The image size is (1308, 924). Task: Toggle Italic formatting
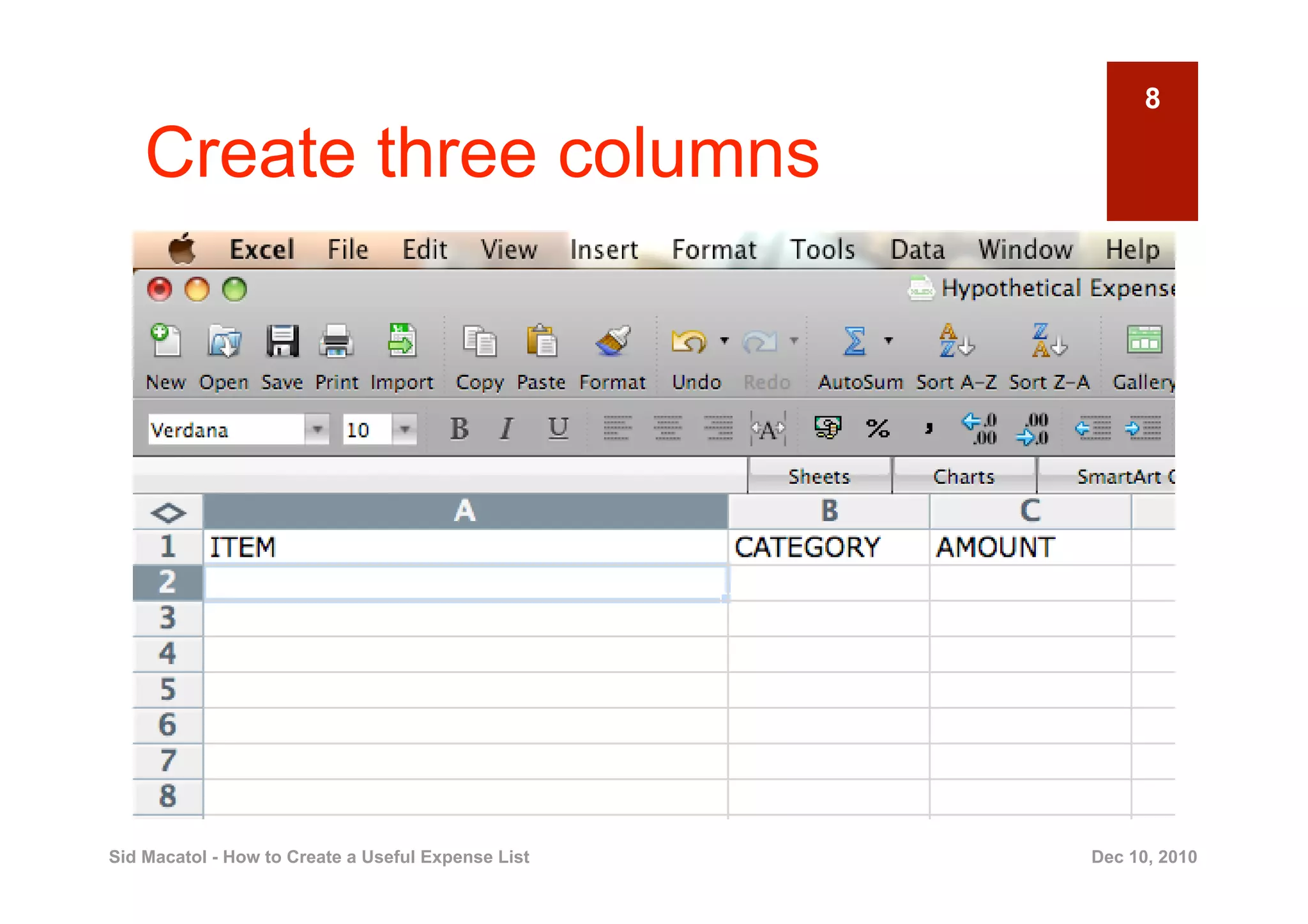click(506, 428)
